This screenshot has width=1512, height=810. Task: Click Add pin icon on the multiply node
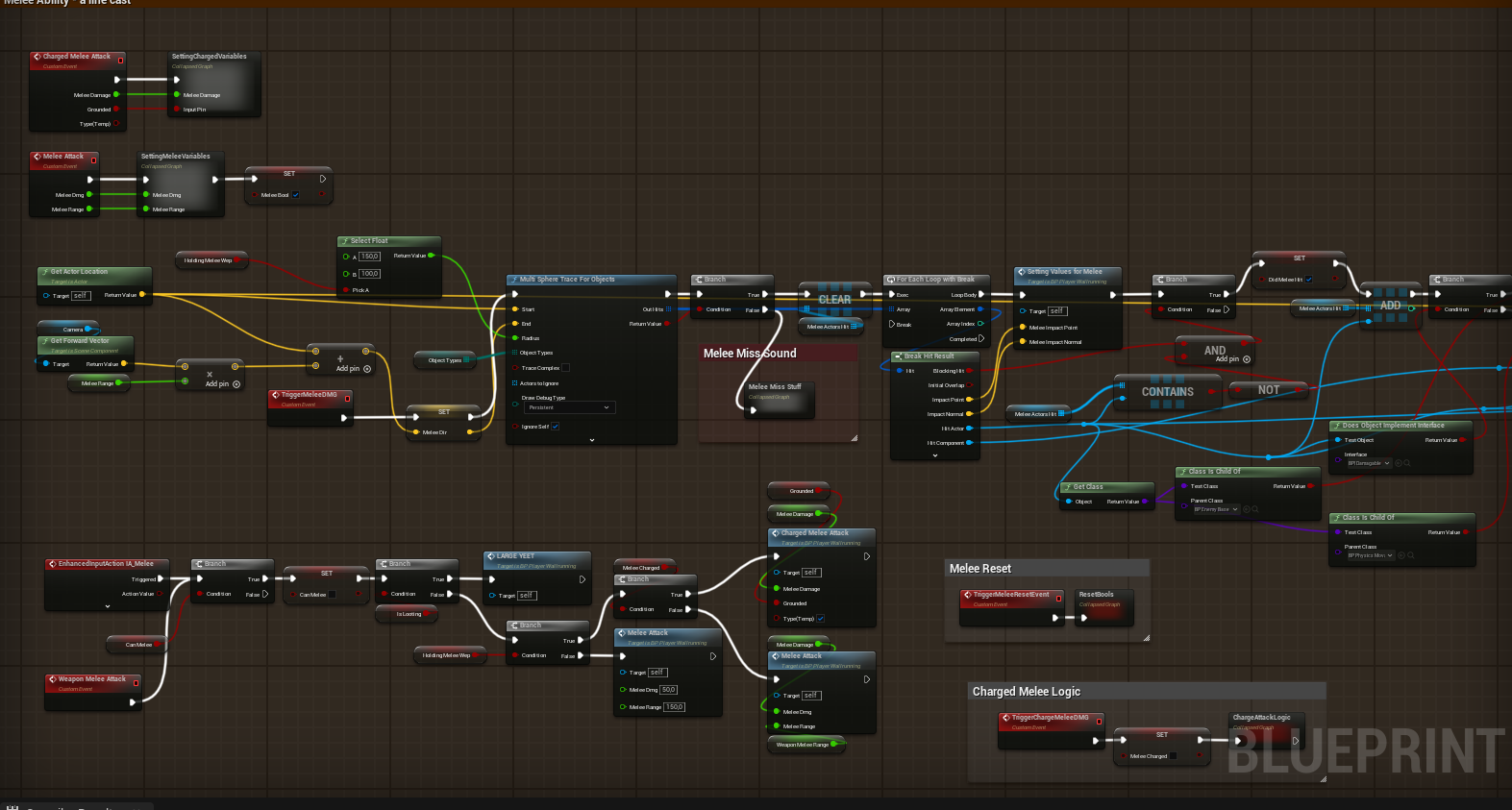[236, 384]
